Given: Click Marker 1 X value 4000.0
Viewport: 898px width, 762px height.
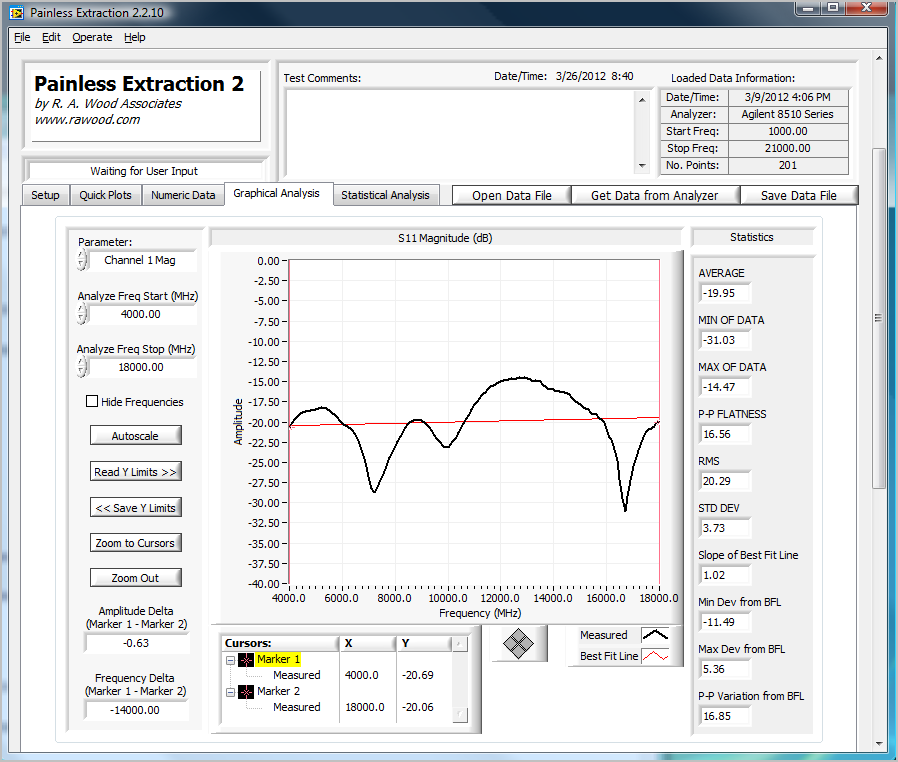Looking at the screenshot, I should click(x=361, y=676).
